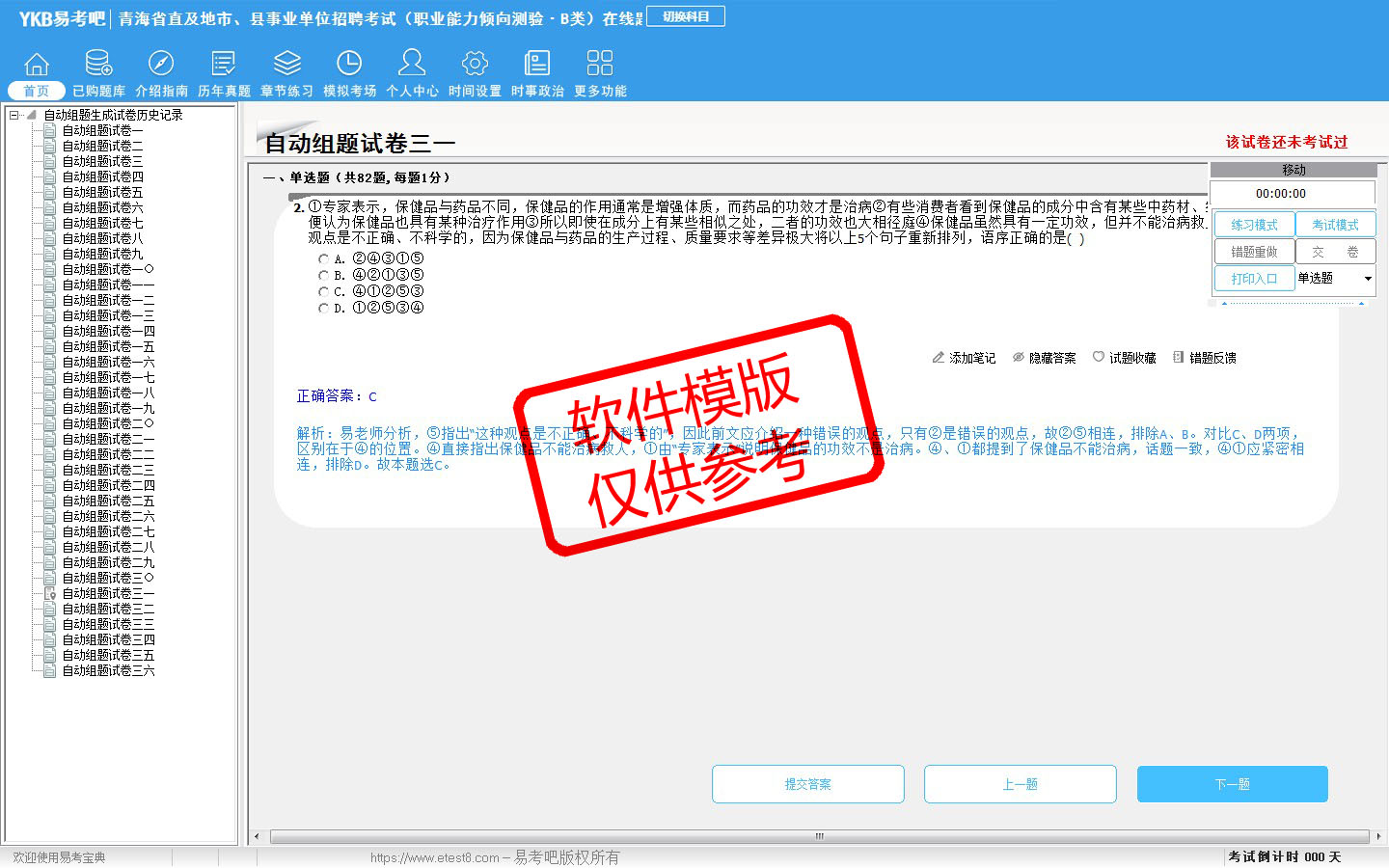Collapse the 自动组题生成试卷历史记录 tree root
Image resolution: width=1389 pixels, height=868 pixels.
[x=14, y=115]
